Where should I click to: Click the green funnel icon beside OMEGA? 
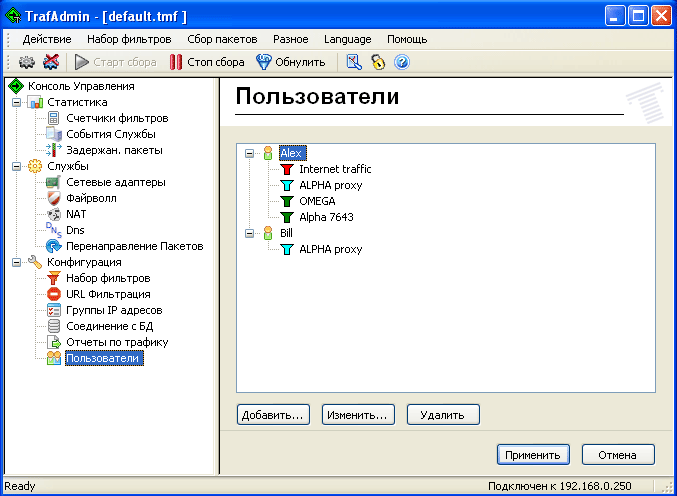(x=287, y=201)
